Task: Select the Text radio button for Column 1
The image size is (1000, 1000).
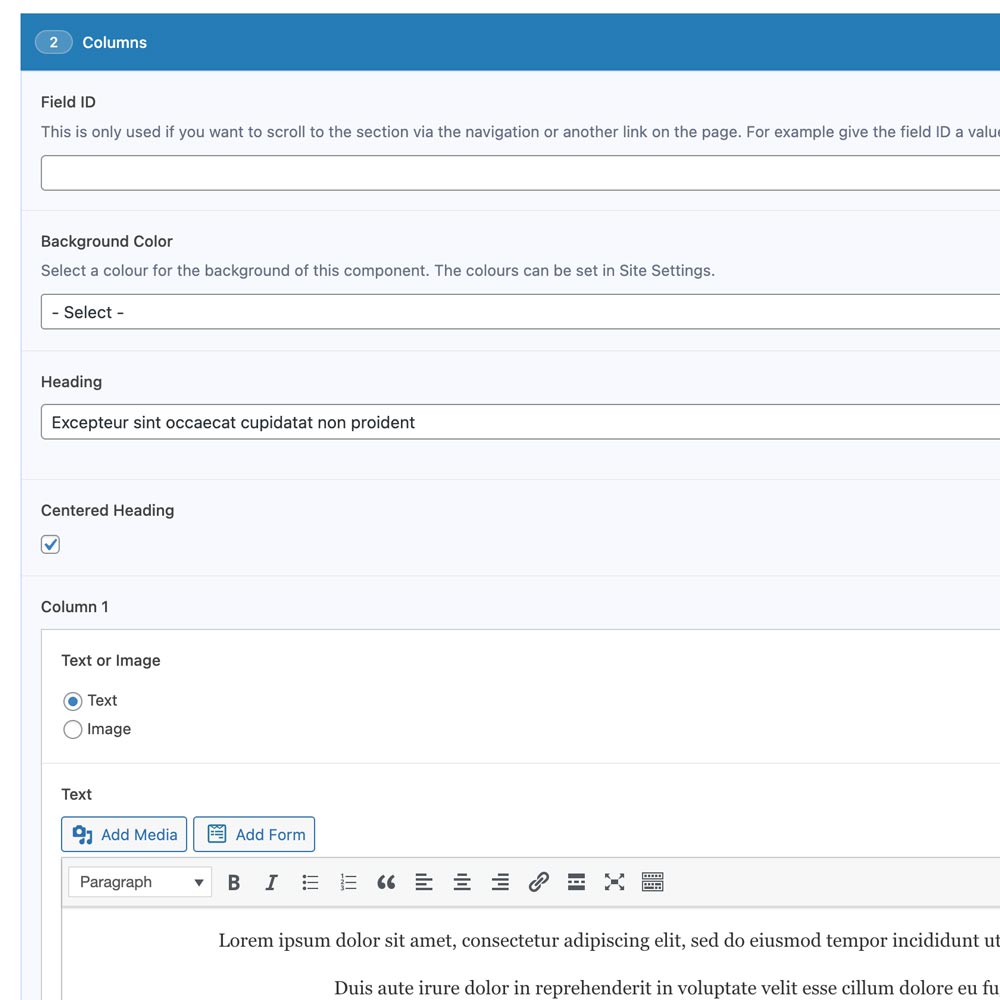Action: (x=73, y=700)
